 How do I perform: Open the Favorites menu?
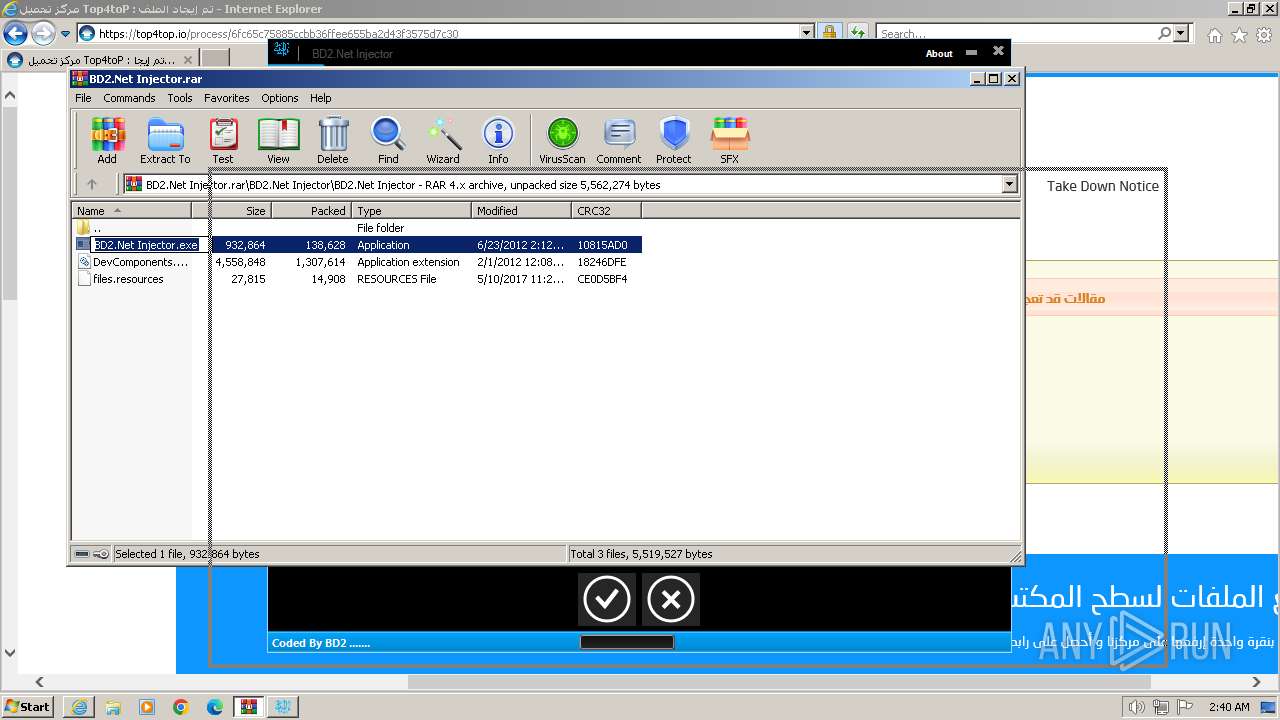click(x=227, y=98)
